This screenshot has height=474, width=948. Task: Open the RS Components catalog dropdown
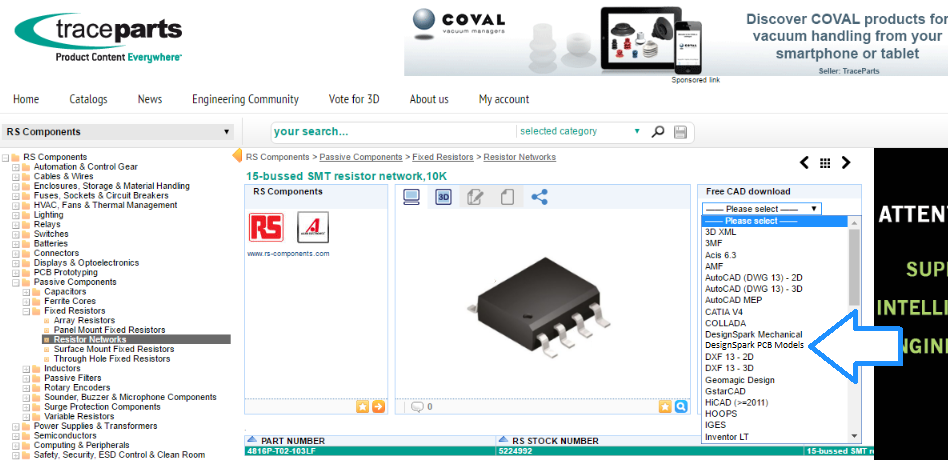tap(118, 132)
